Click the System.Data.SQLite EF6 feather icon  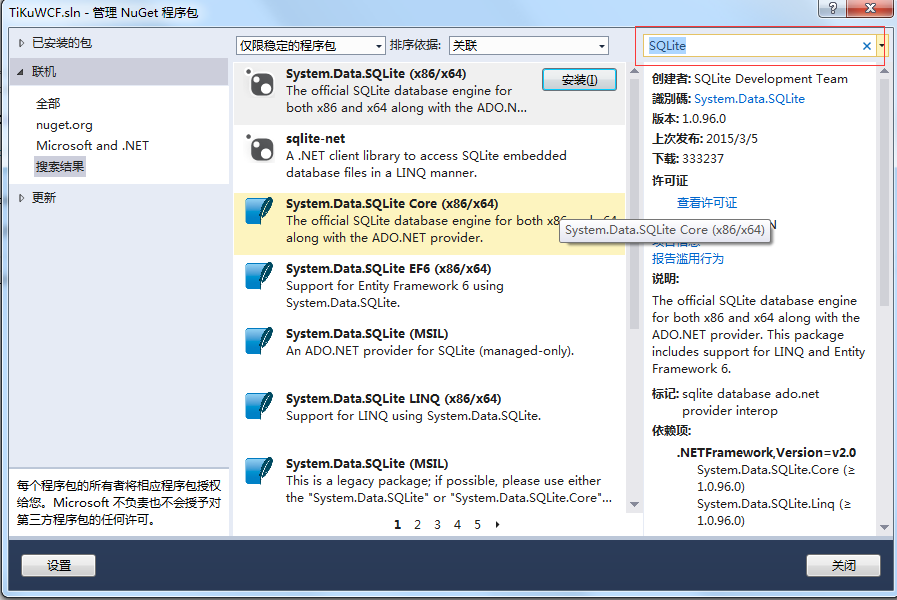(259, 276)
